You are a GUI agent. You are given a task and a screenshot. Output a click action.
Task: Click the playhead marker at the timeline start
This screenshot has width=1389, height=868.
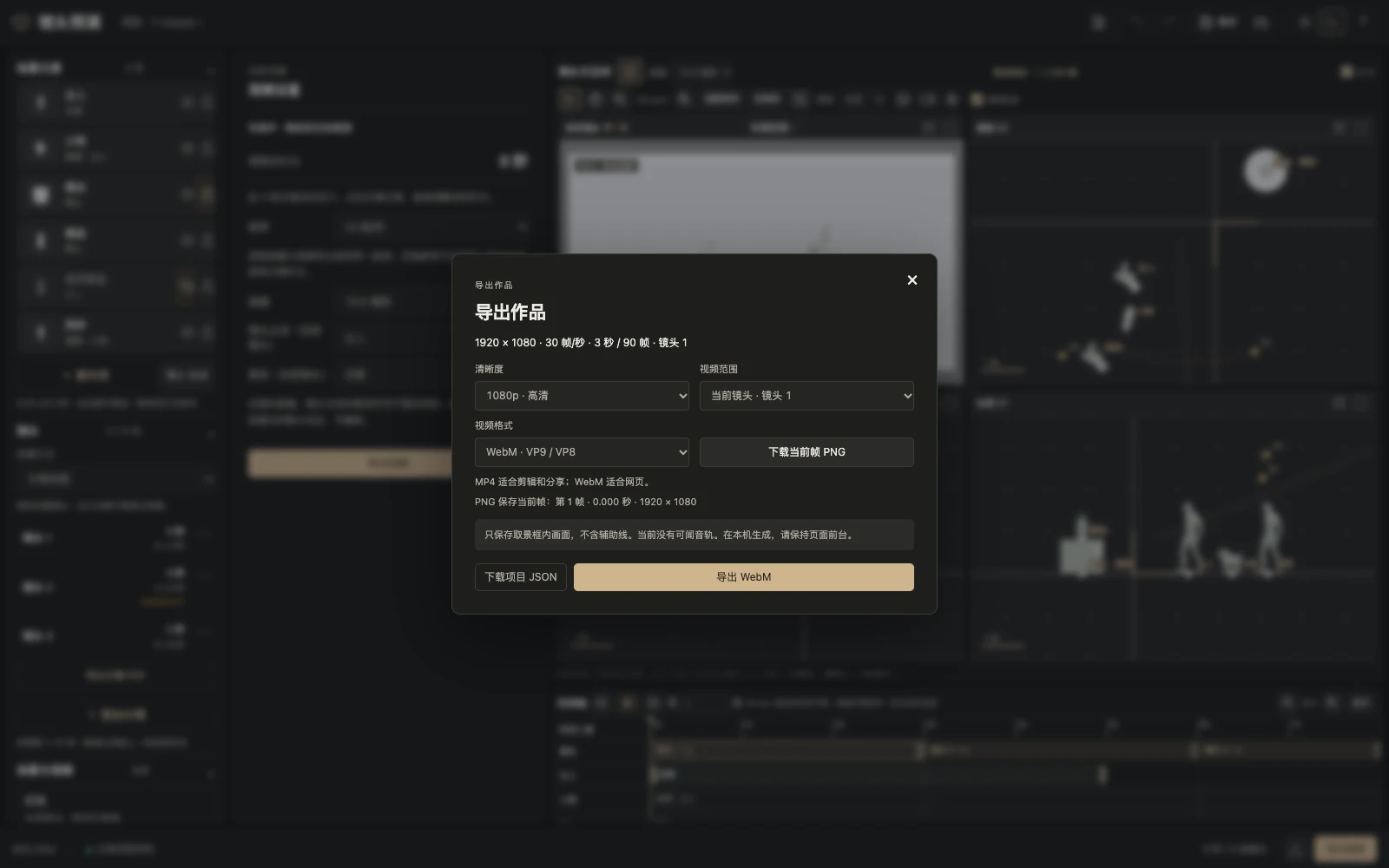[652, 720]
